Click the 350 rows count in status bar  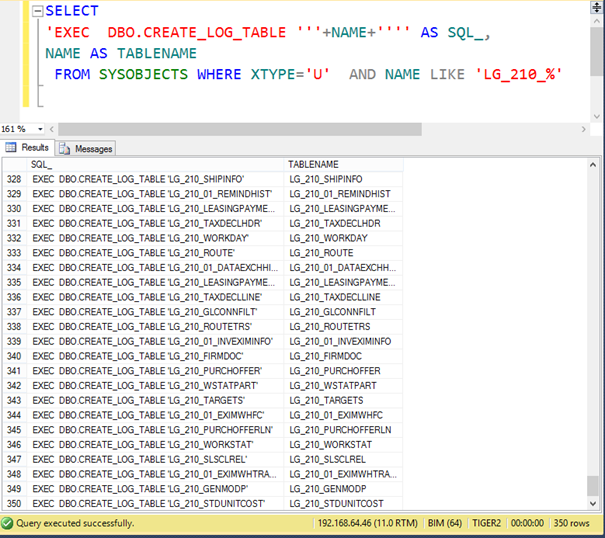[x=571, y=523]
